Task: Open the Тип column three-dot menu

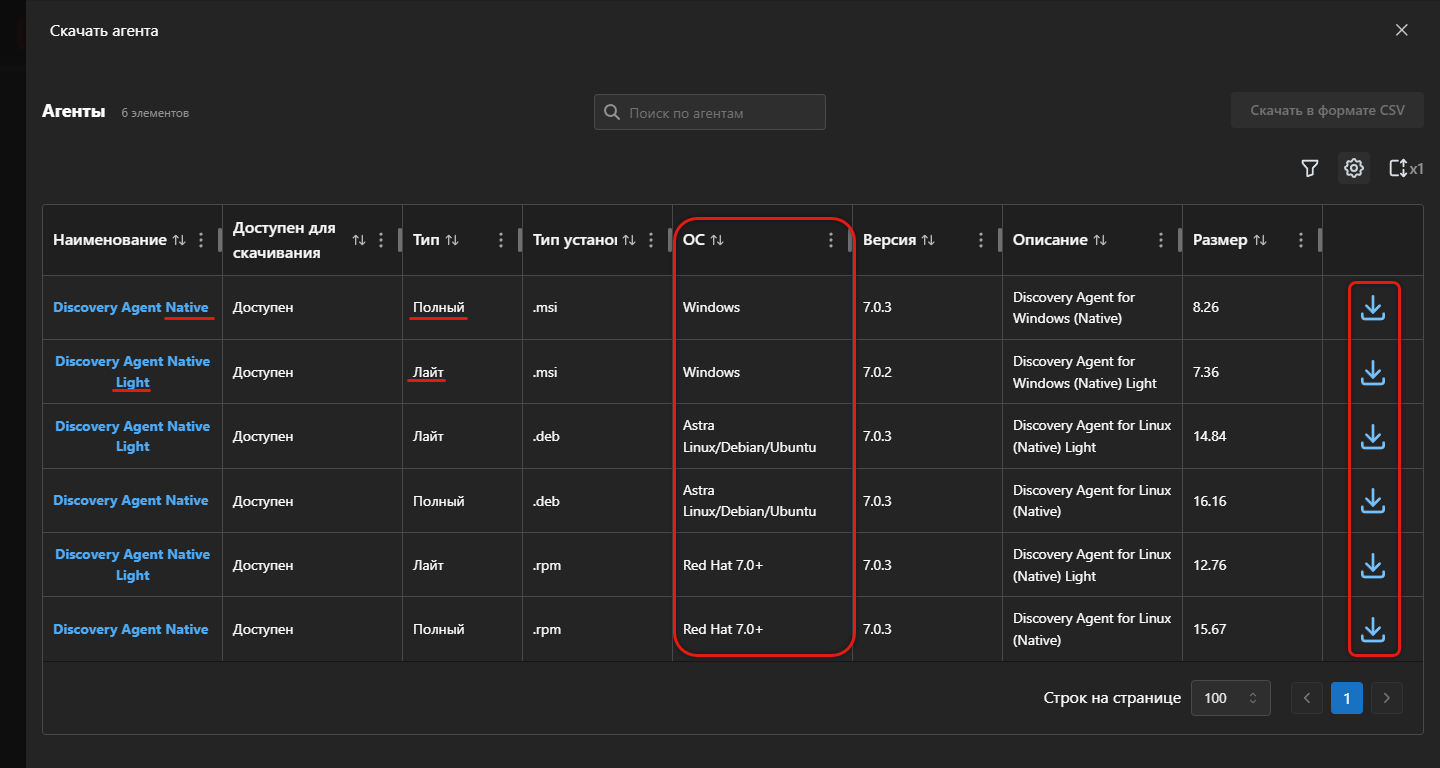Action: [x=501, y=240]
